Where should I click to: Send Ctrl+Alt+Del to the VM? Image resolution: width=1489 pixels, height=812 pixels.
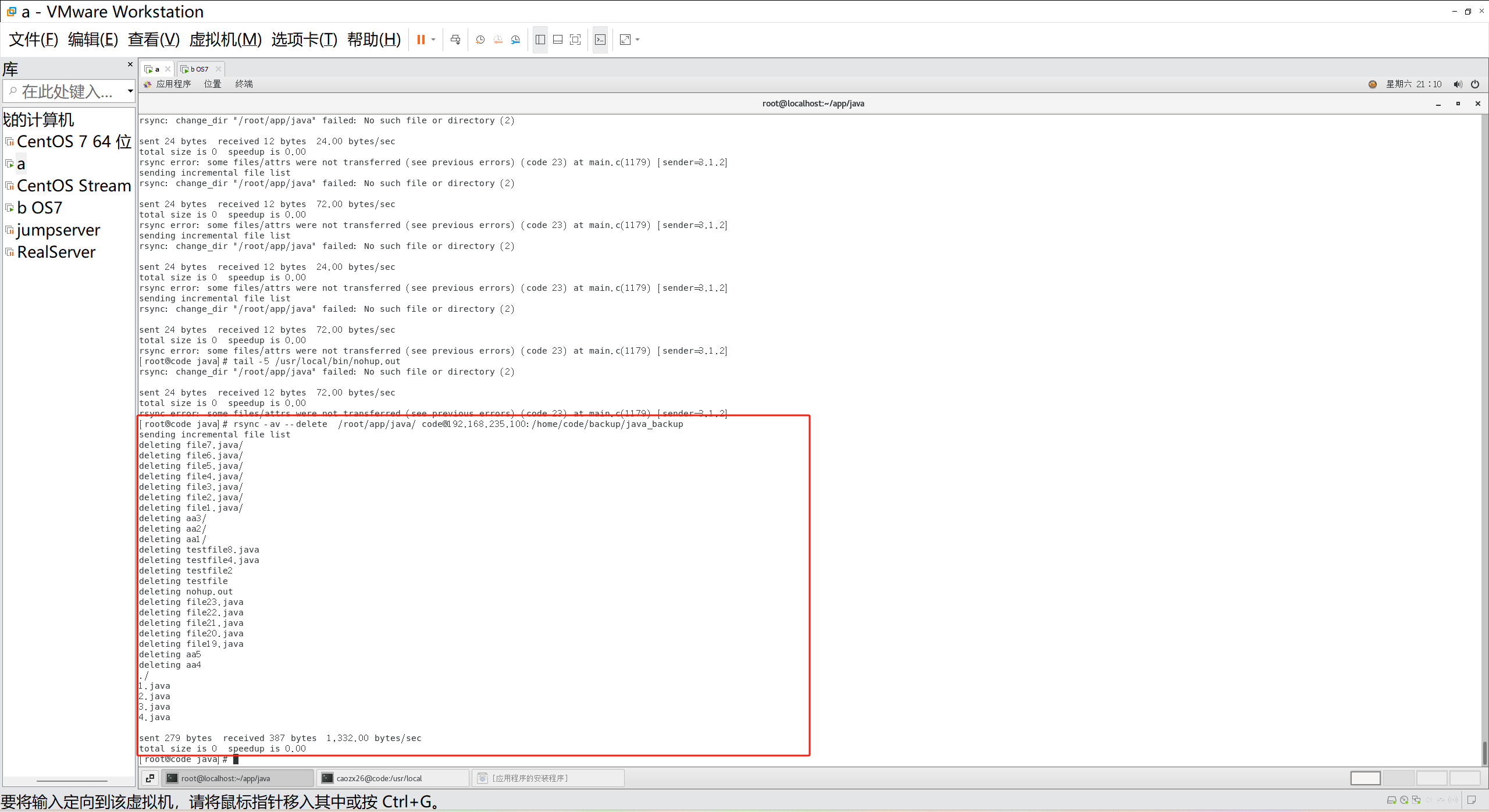click(455, 40)
